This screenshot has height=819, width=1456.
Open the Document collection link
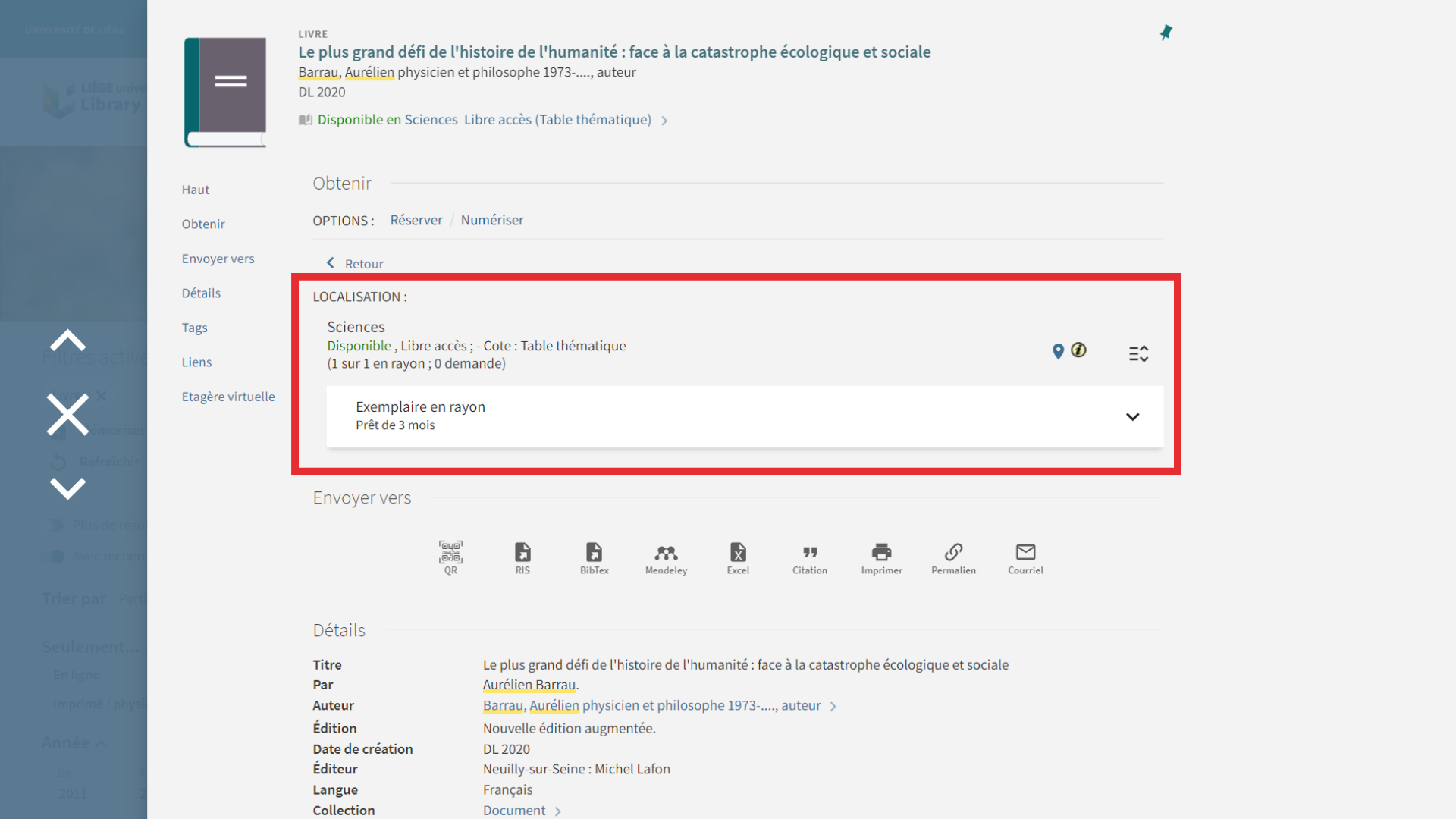point(514,811)
